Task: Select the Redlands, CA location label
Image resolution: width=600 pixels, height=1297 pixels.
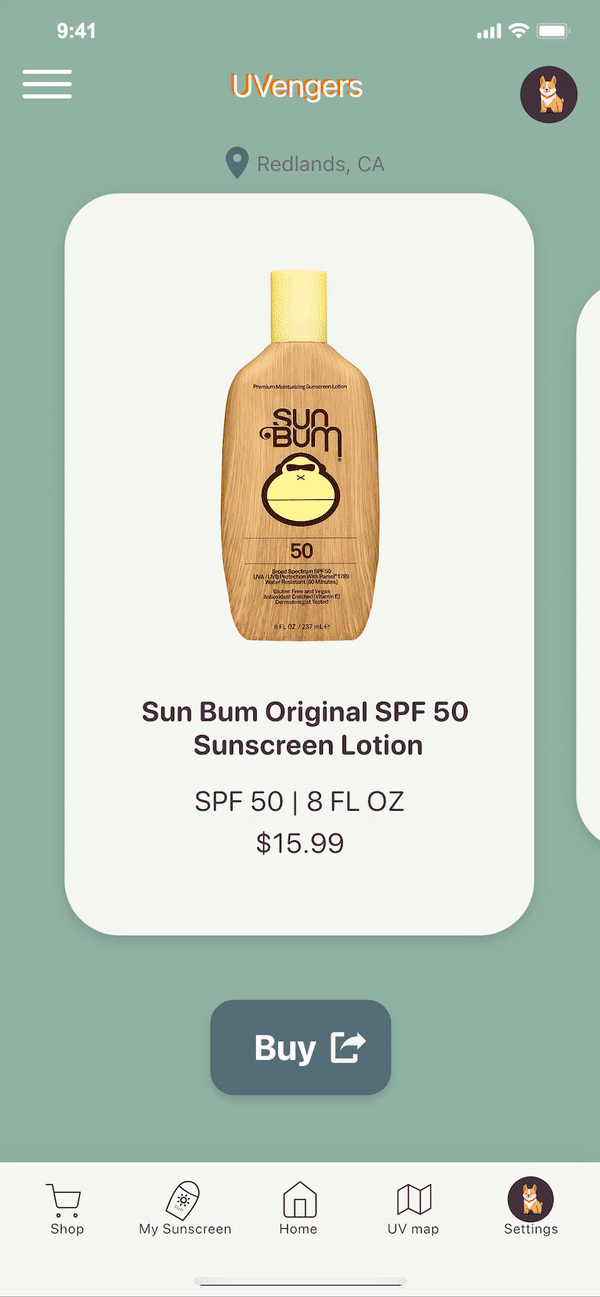Action: pyautogui.click(x=320, y=164)
